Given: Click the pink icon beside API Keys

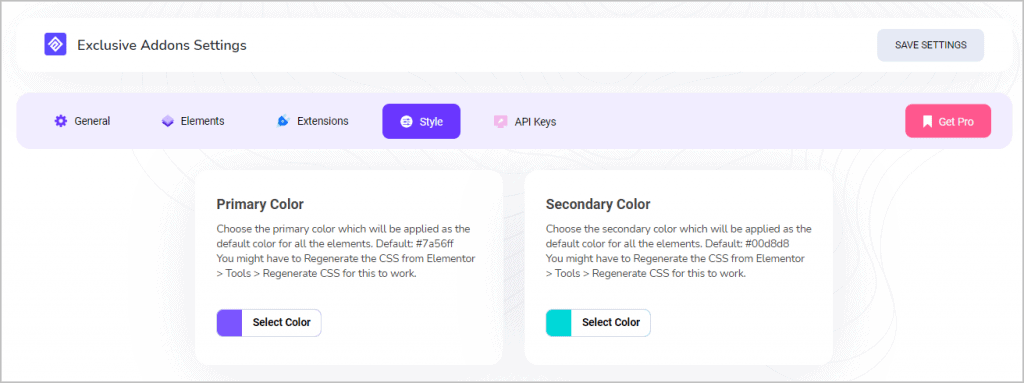Looking at the screenshot, I should click(x=500, y=122).
